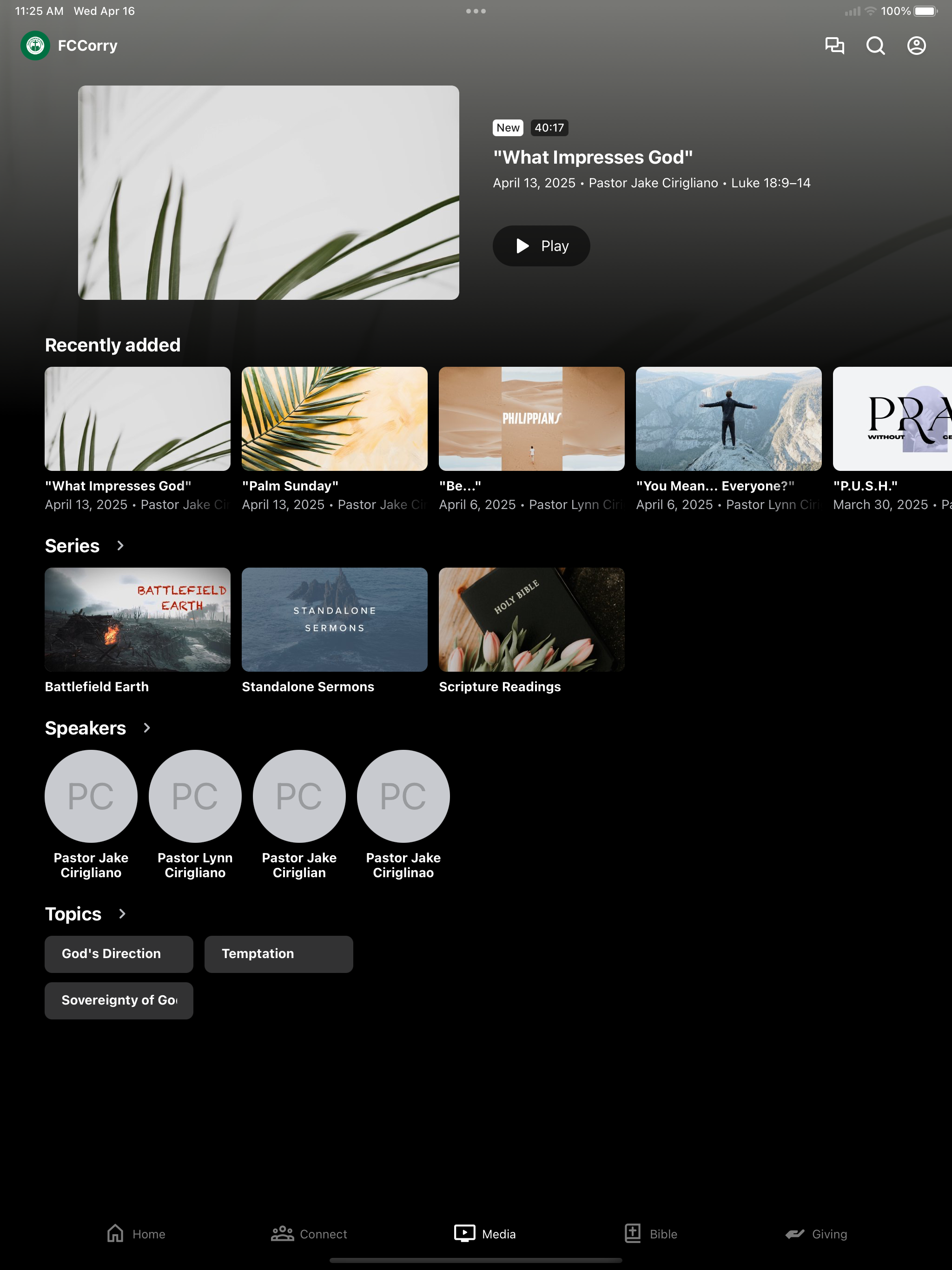Tap the Battlefield Earth series label
Viewport: 952px width, 1270px height.
pyautogui.click(x=97, y=687)
